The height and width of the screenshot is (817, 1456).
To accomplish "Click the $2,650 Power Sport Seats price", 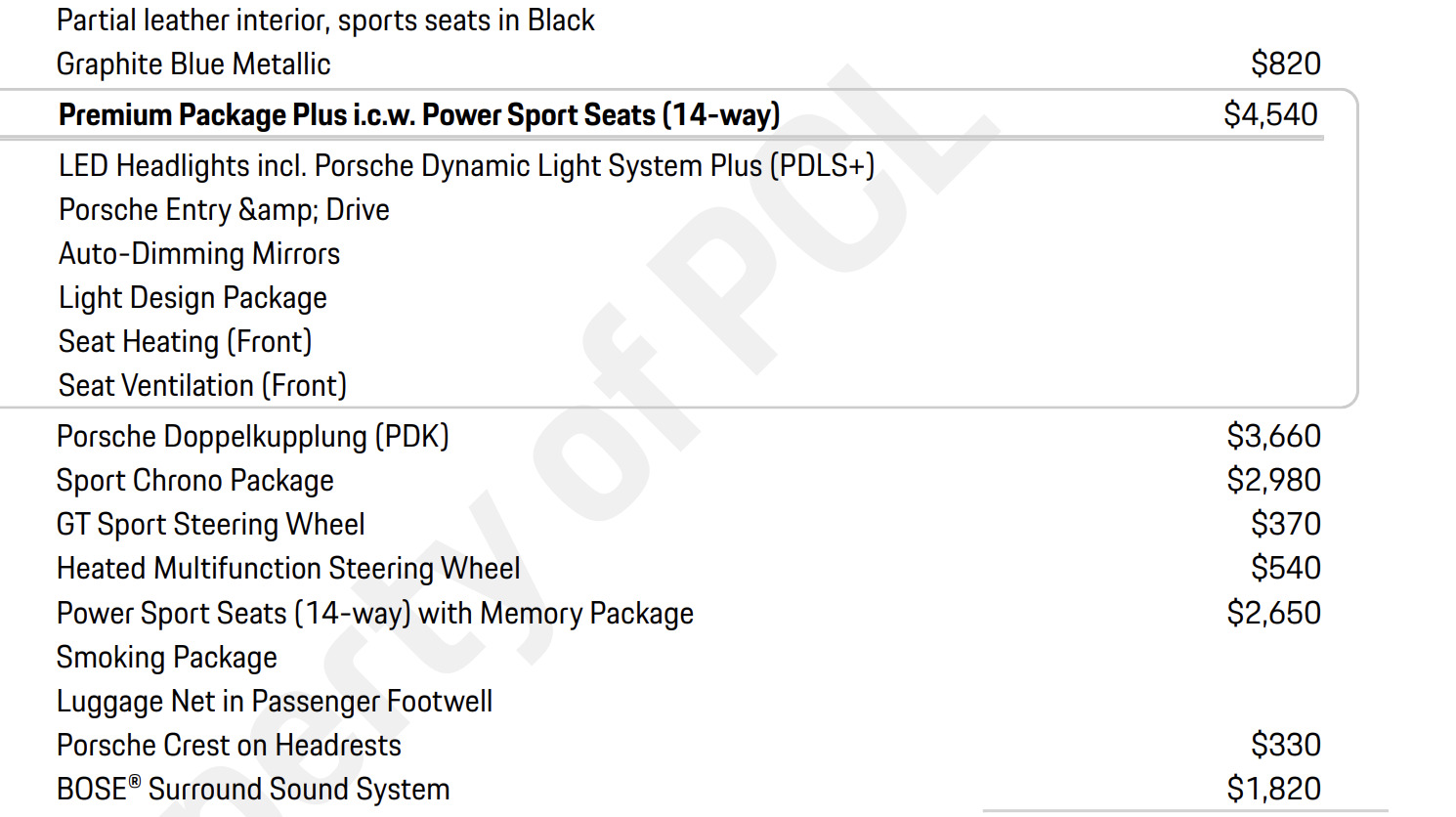I will [x=1273, y=614].
